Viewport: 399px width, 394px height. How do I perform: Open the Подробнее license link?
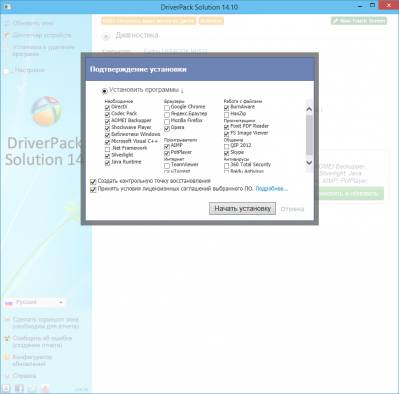click(x=271, y=189)
